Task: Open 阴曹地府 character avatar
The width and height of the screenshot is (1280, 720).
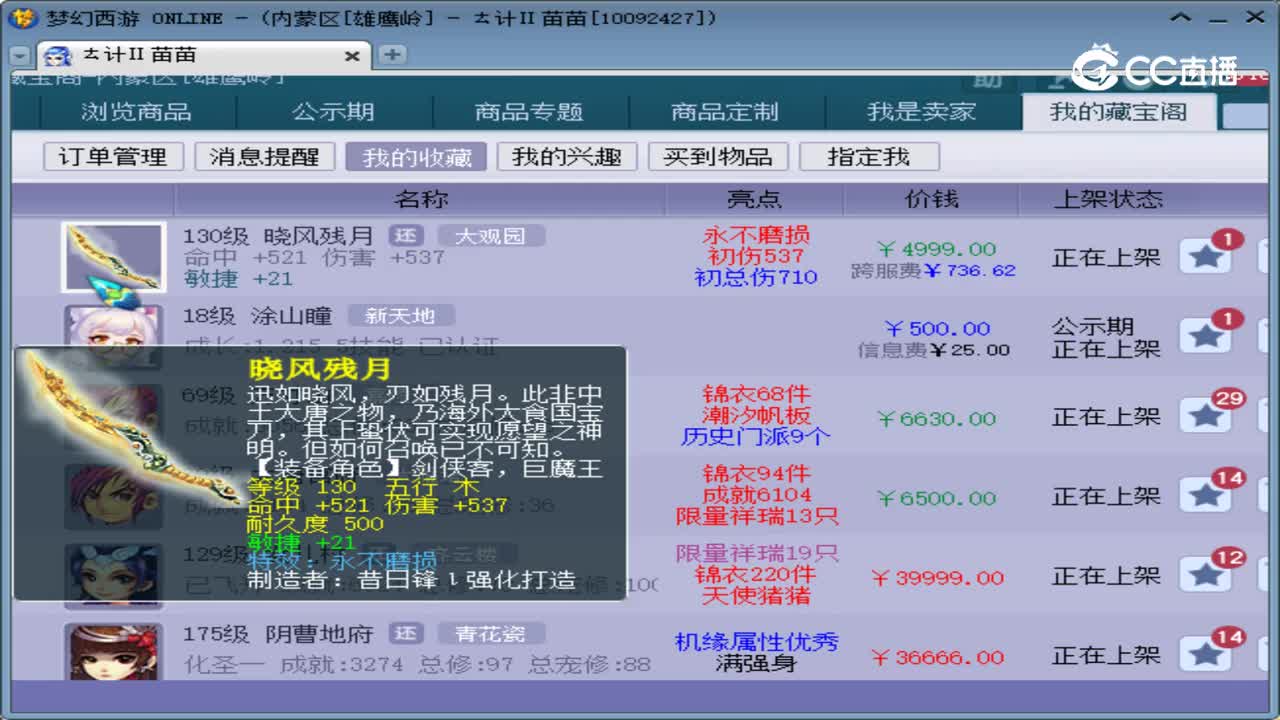Action: tap(113, 652)
